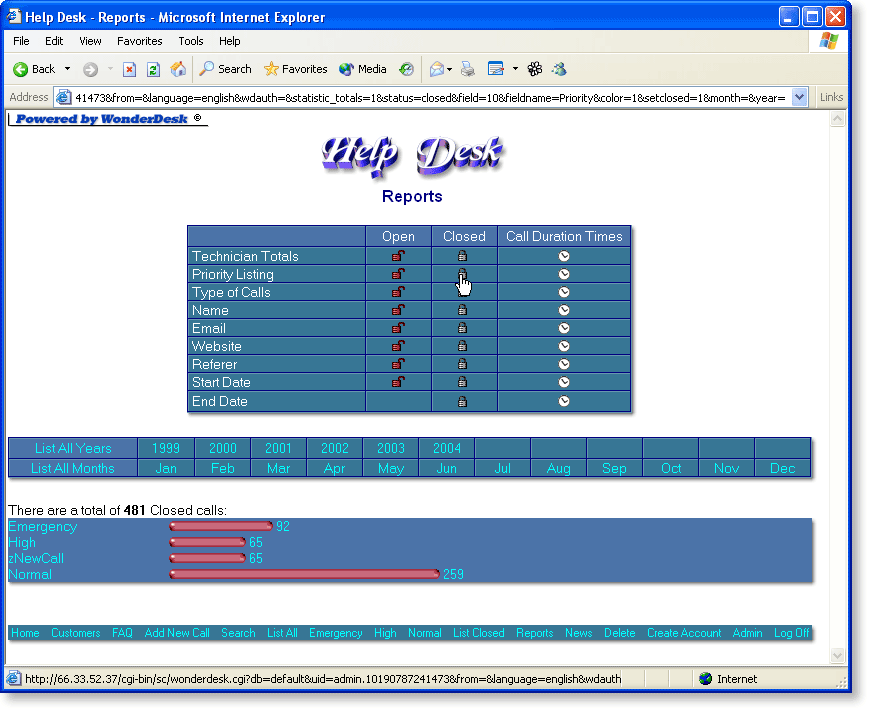Viewport: 872px width, 713px height.
Task: Open the Start Date open lock icon
Action: [x=398, y=382]
